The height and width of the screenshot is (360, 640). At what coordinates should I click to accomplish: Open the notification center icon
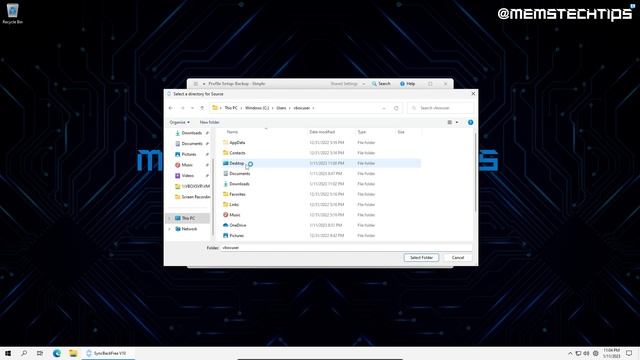point(629,353)
